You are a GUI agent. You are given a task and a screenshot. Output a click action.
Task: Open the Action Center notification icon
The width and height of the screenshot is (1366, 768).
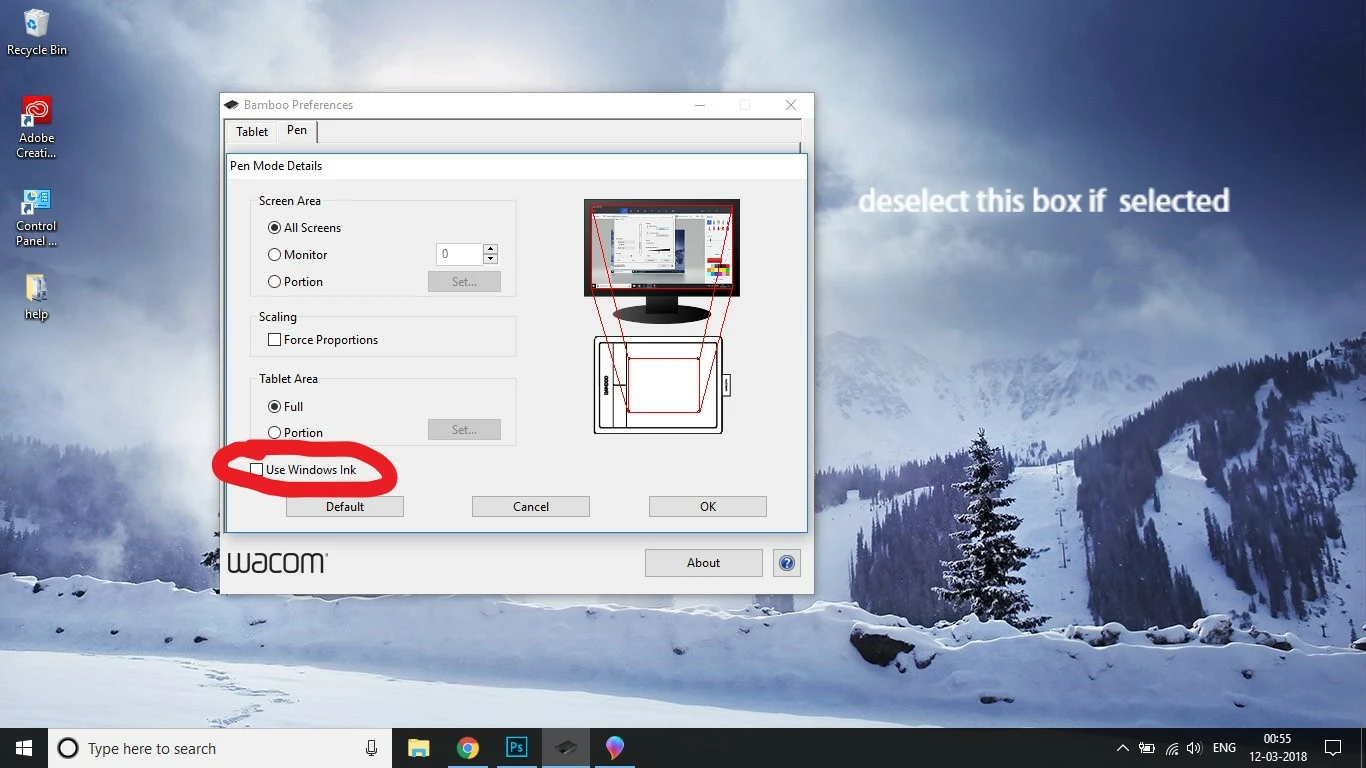coord(1332,748)
